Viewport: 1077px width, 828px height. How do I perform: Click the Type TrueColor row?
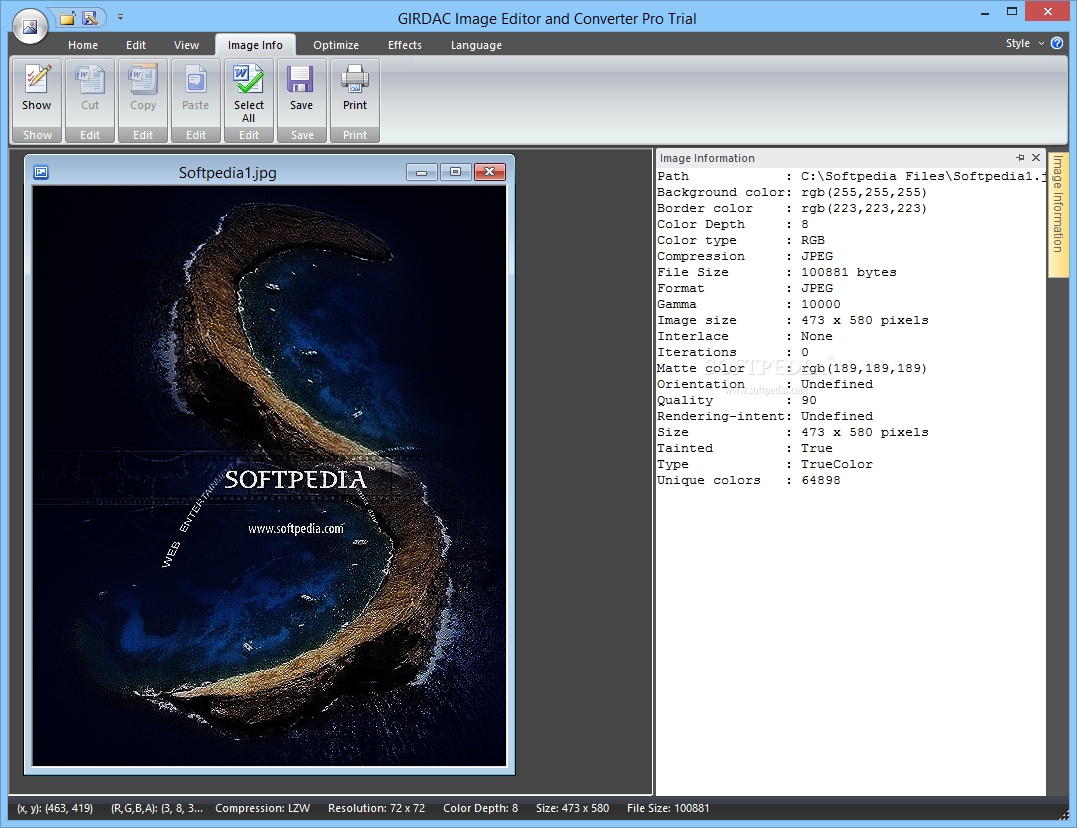tap(764, 465)
